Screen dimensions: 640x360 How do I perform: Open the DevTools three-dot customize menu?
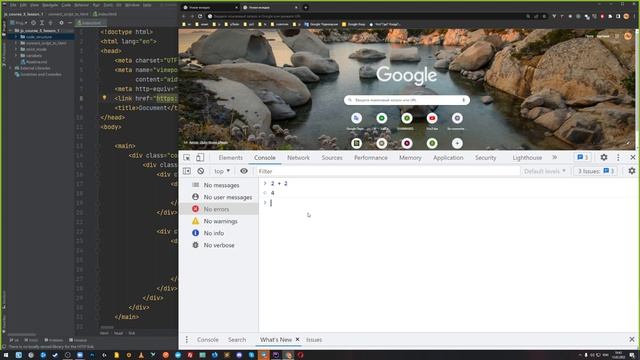click(618, 158)
